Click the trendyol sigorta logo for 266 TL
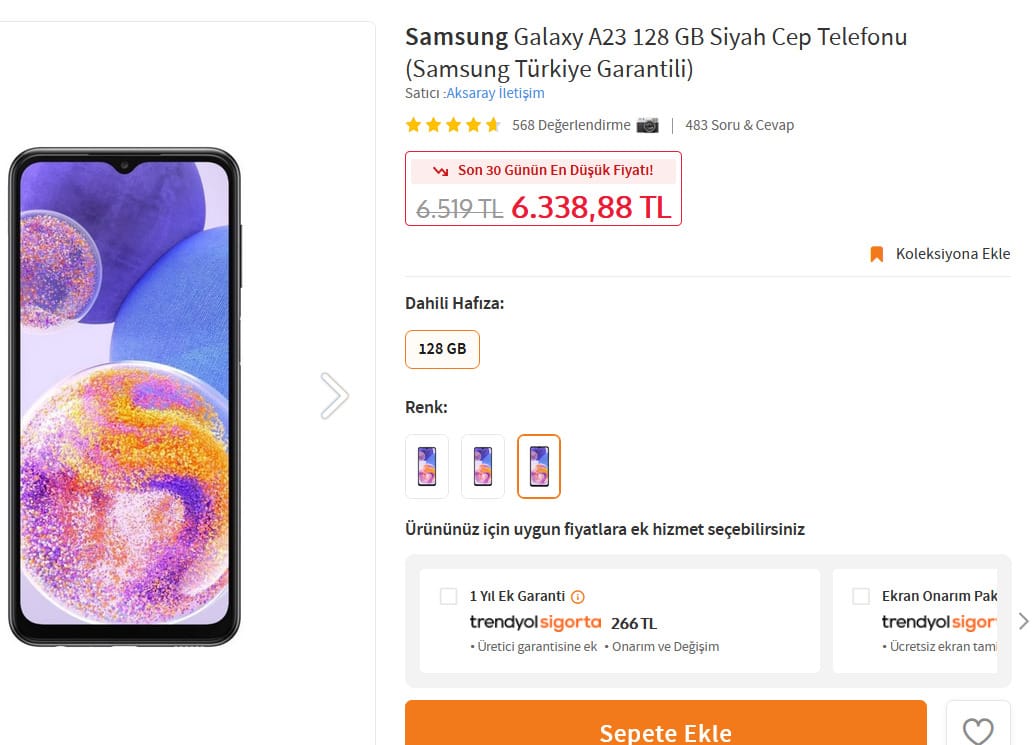Viewport: 1035px width, 745px height. click(x=535, y=622)
